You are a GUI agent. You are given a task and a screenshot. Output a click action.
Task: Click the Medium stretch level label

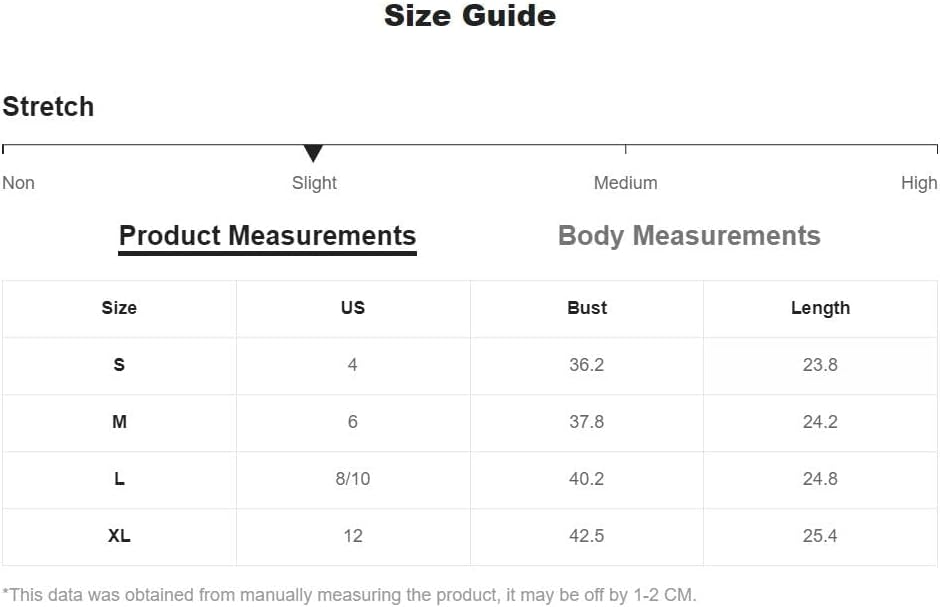tap(625, 183)
